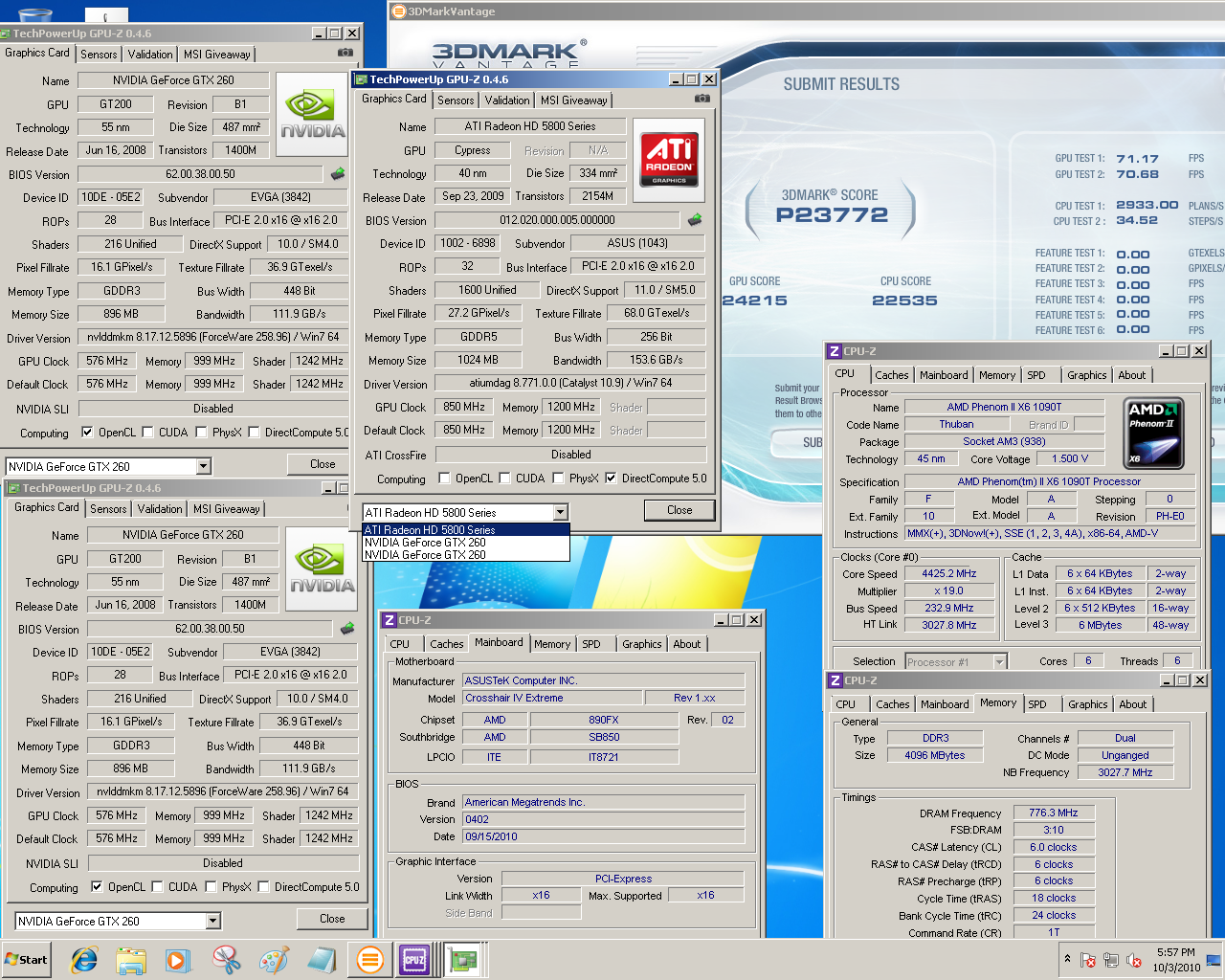Open the Start menu

27,960
